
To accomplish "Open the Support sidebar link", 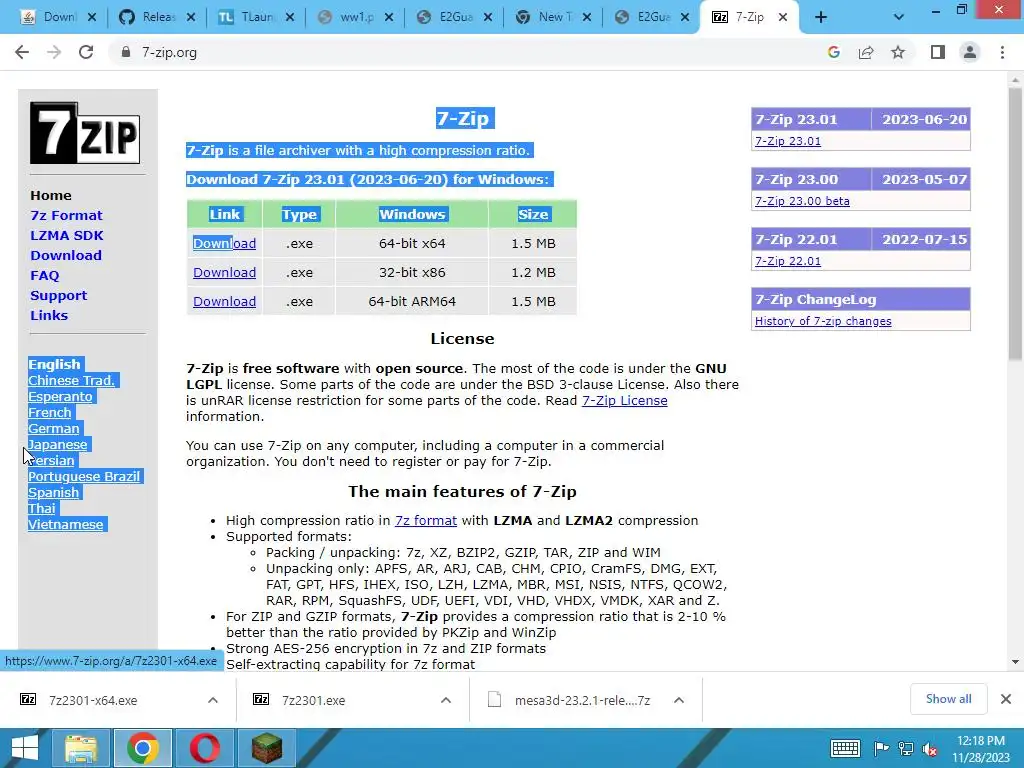I will click(x=58, y=296).
